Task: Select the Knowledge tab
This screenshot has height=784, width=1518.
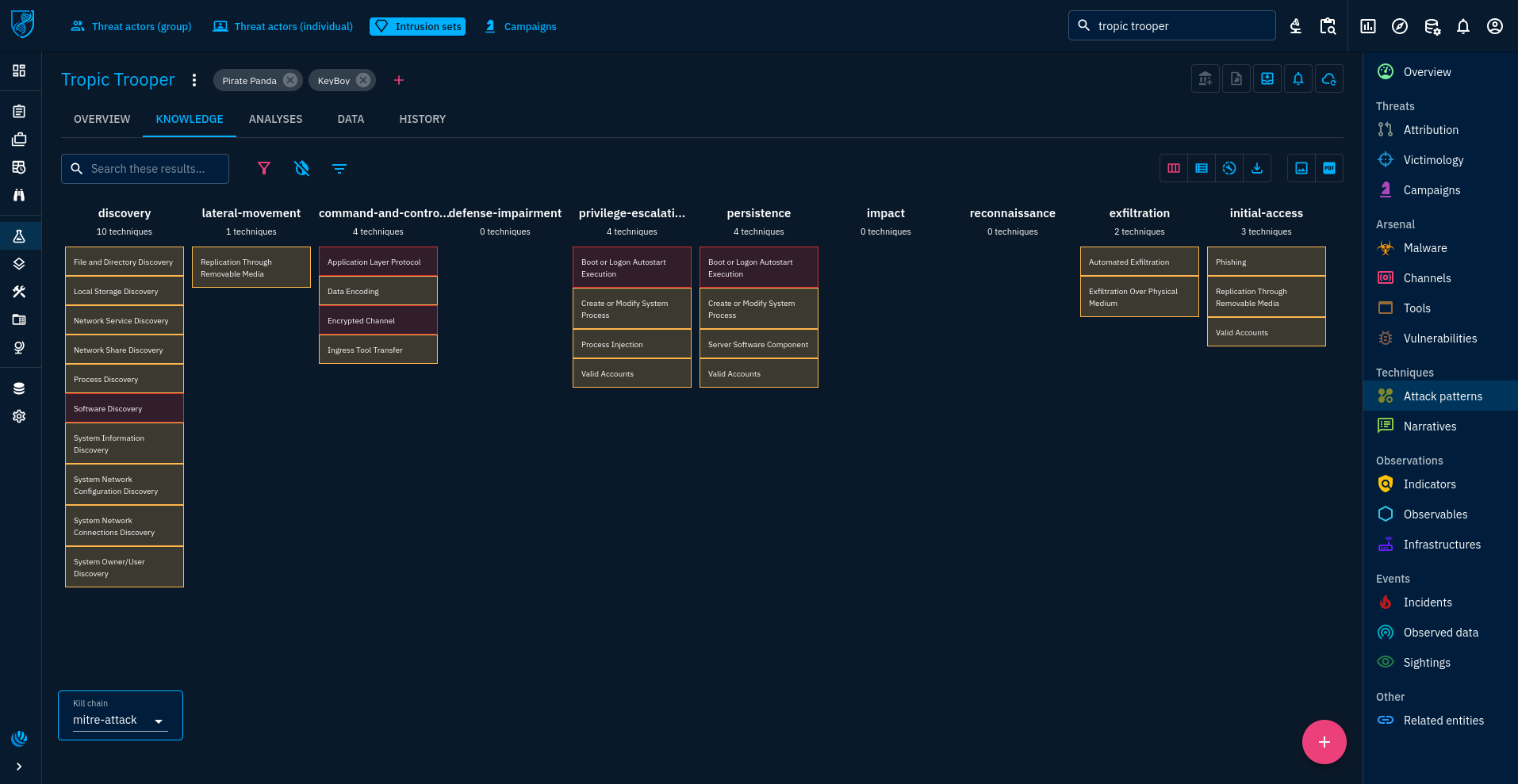Action: tap(190, 119)
